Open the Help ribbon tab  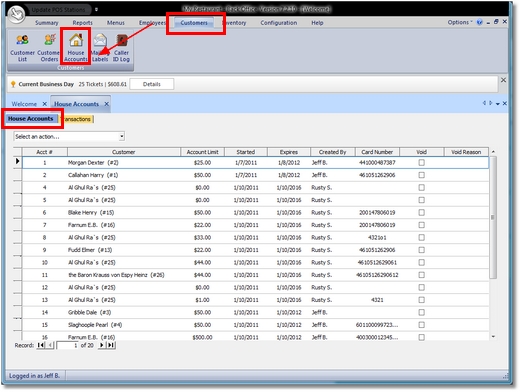[x=317, y=23]
